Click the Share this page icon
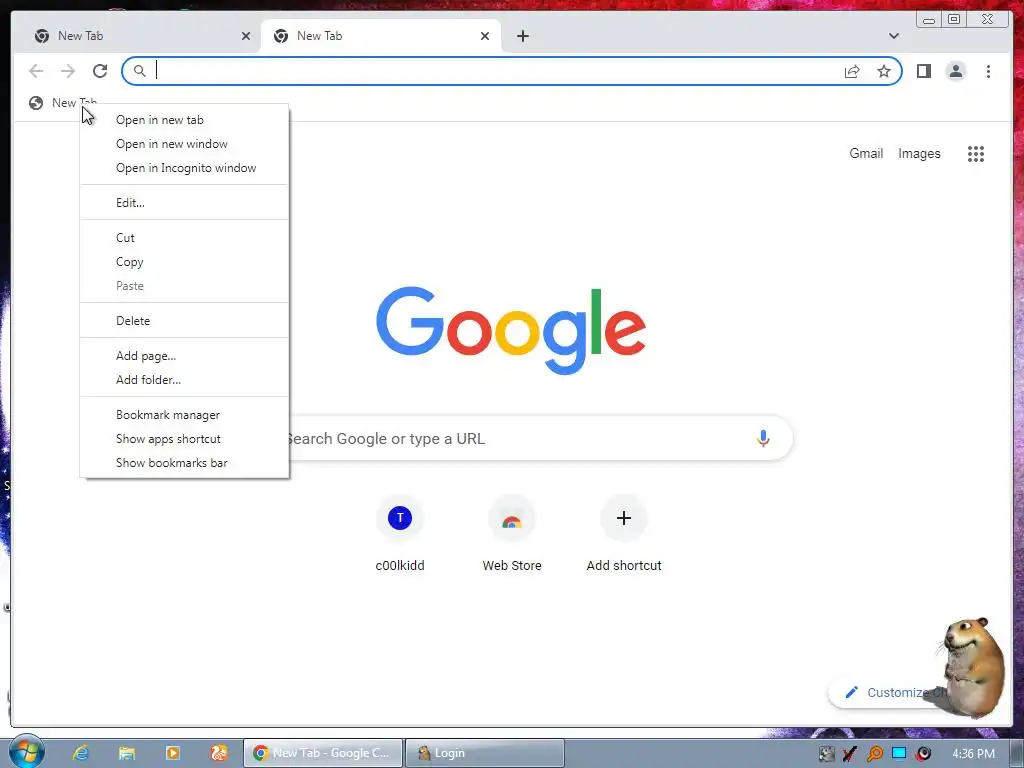Viewport: 1024px width, 768px height. [852, 71]
